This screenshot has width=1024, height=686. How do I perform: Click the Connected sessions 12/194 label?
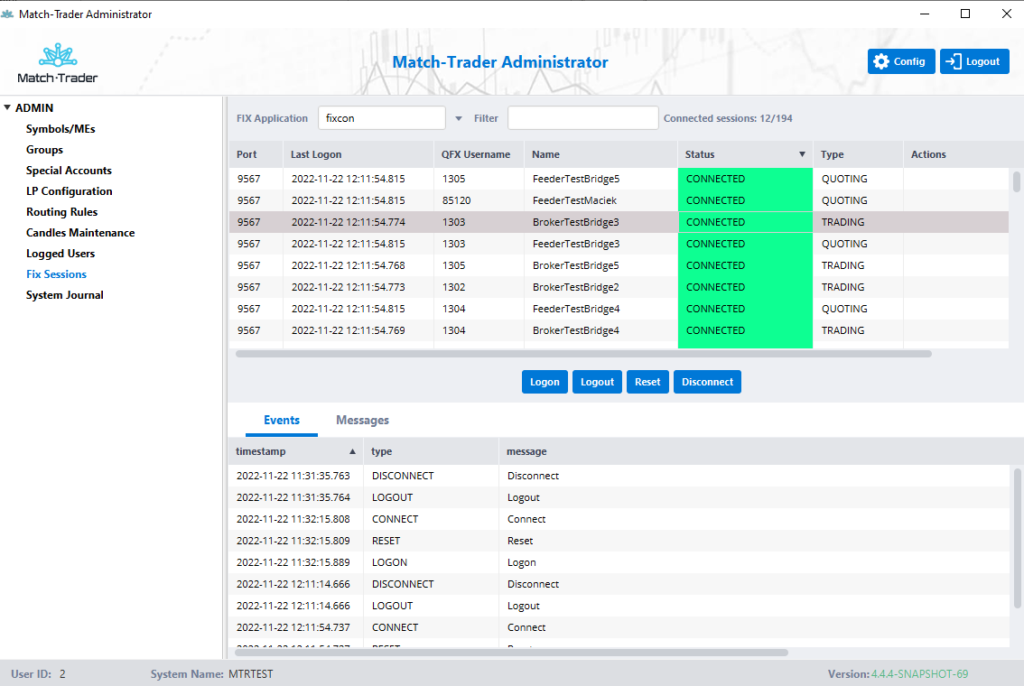[x=728, y=118]
